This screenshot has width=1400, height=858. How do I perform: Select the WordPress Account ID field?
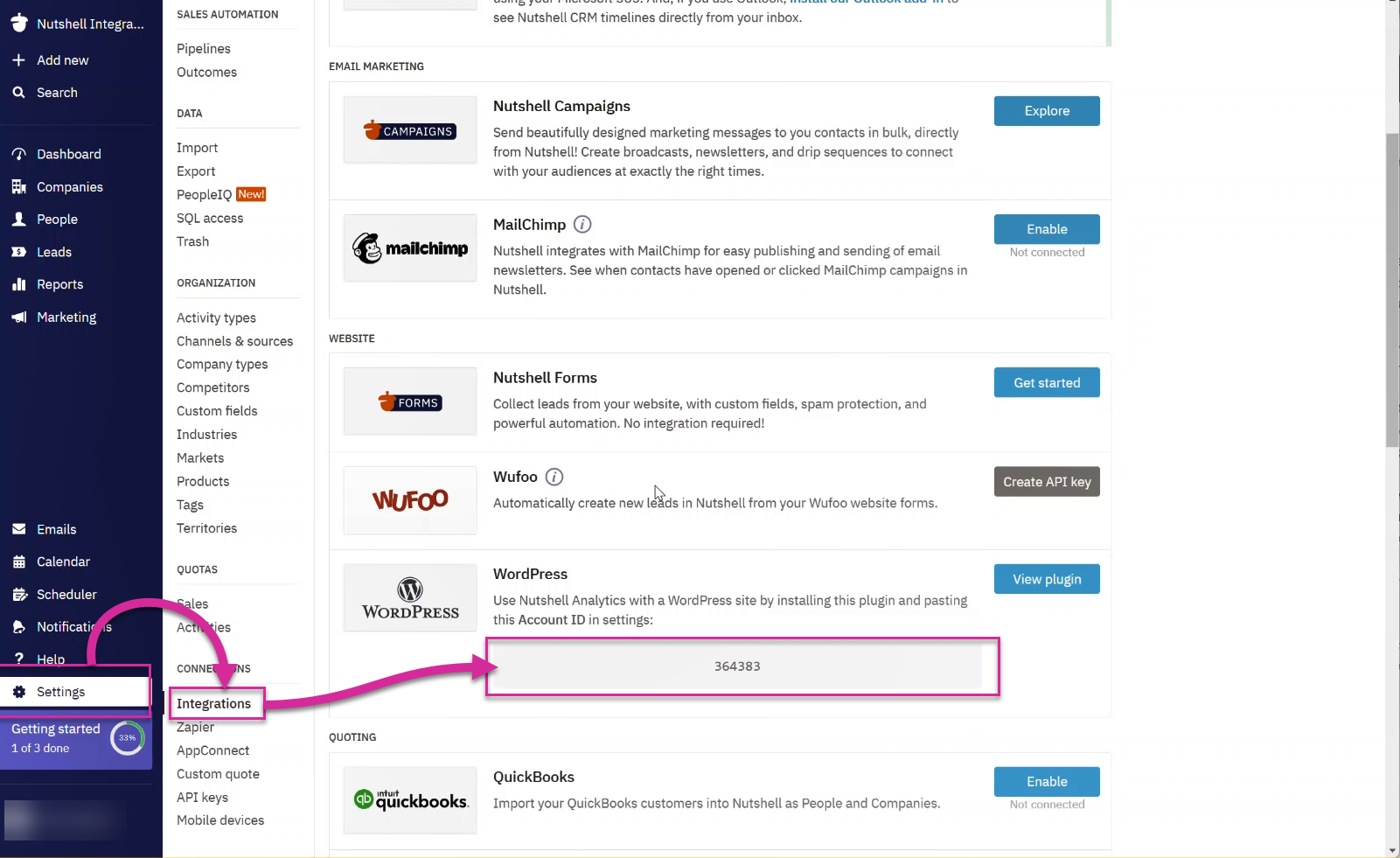(x=737, y=666)
